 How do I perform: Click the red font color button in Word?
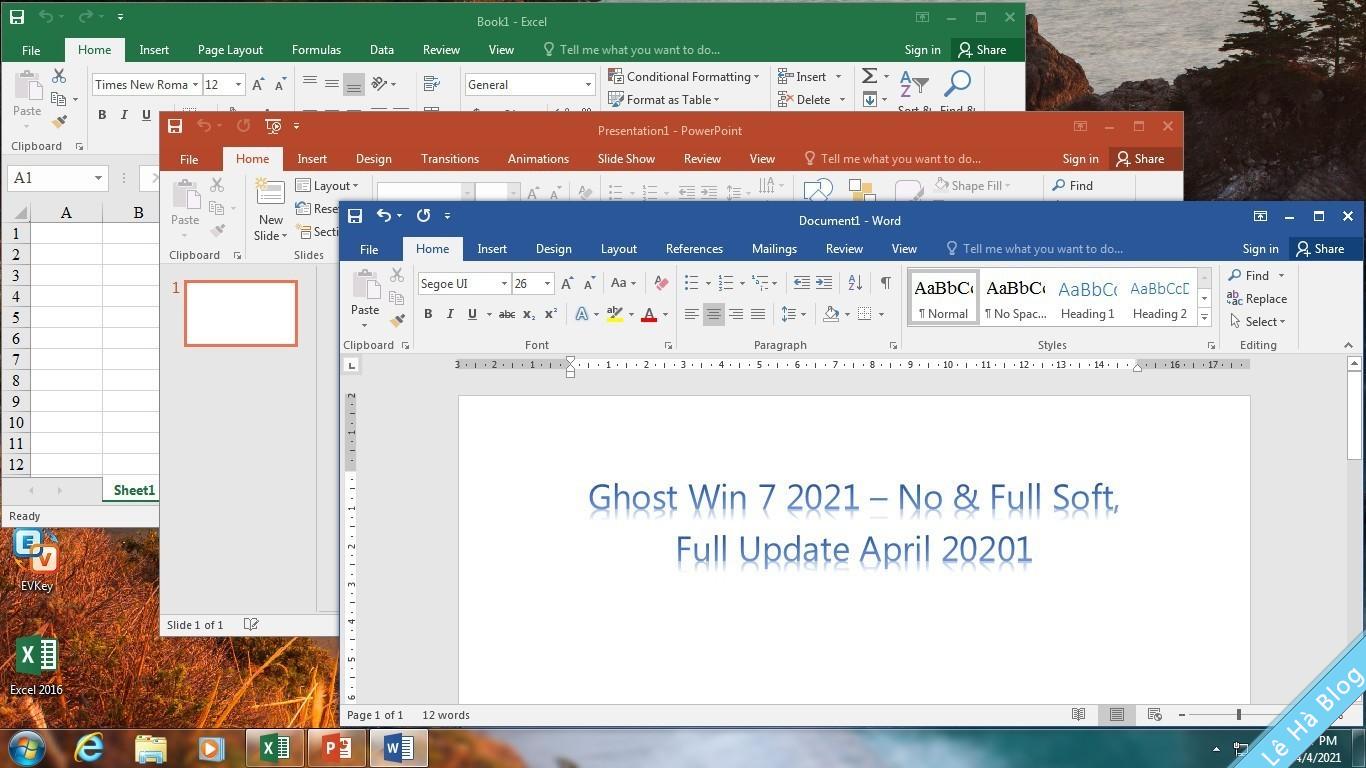[x=649, y=314]
